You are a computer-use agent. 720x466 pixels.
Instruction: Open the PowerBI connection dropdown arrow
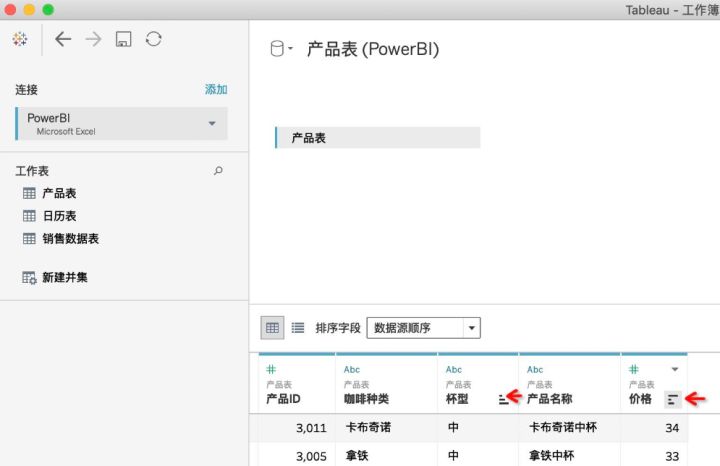(212, 124)
